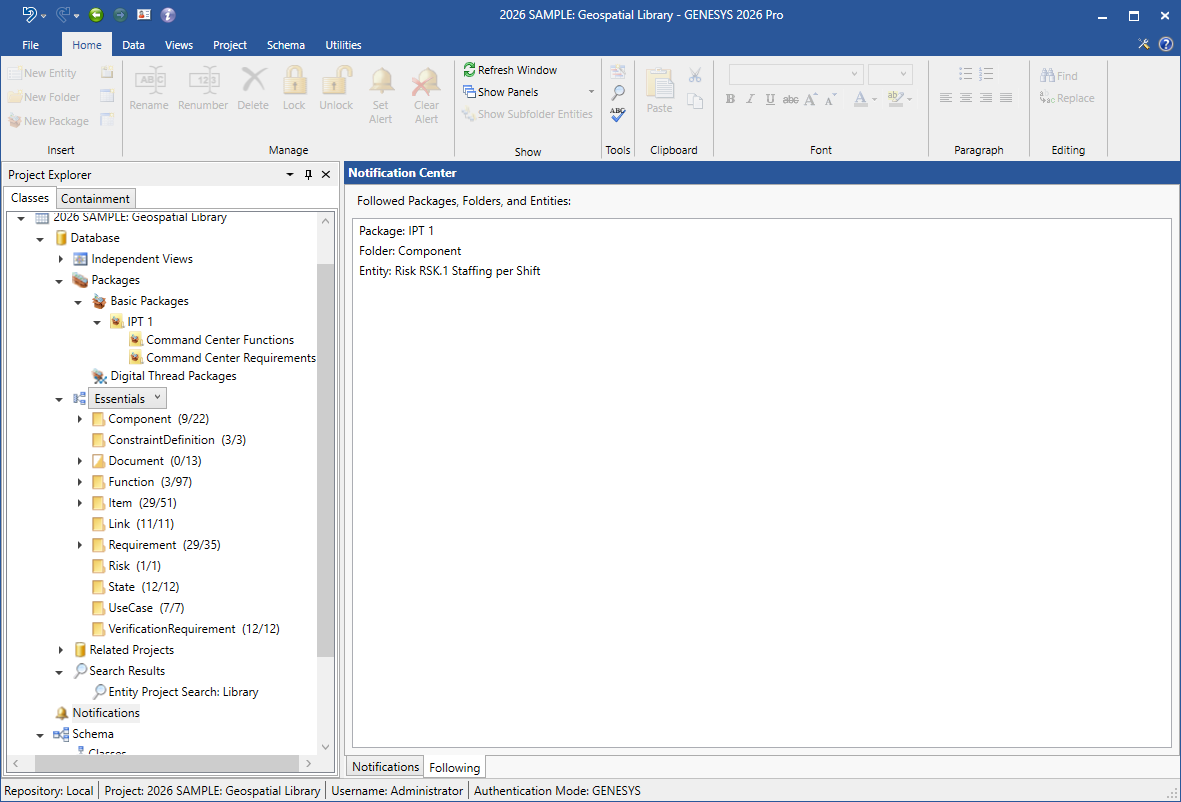Collapse the Packages tree node

(x=59, y=281)
